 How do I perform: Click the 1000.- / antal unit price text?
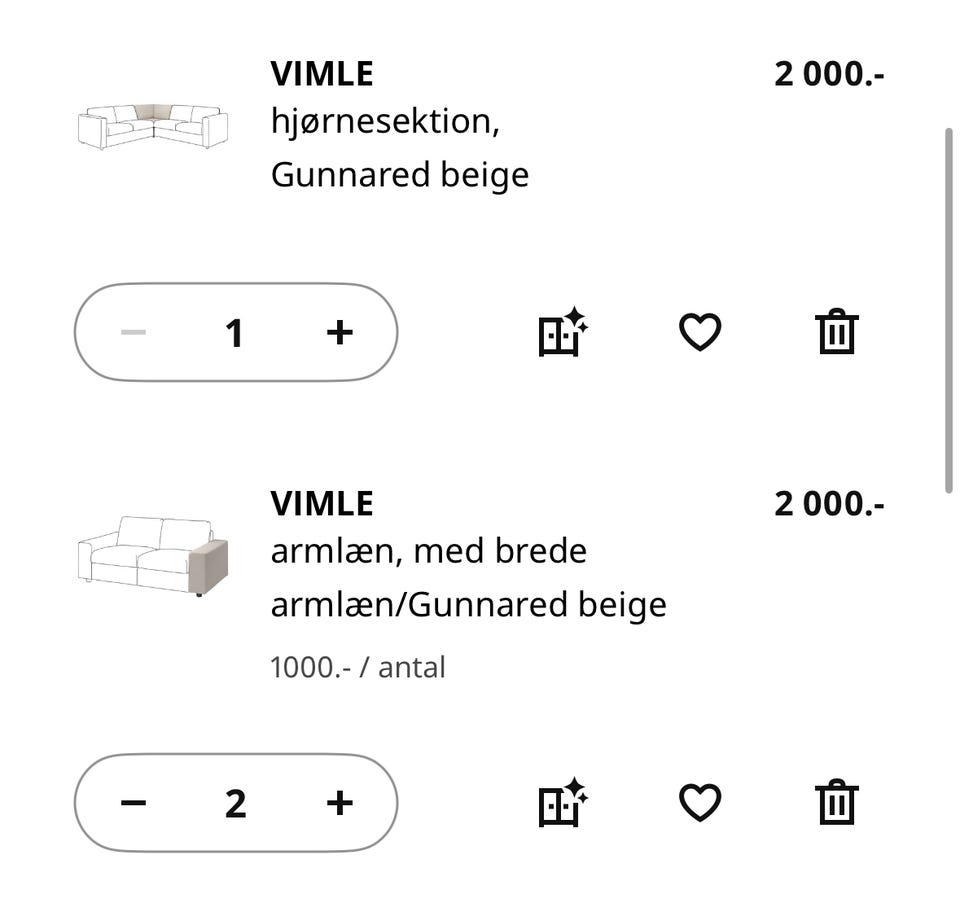[357, 666]
